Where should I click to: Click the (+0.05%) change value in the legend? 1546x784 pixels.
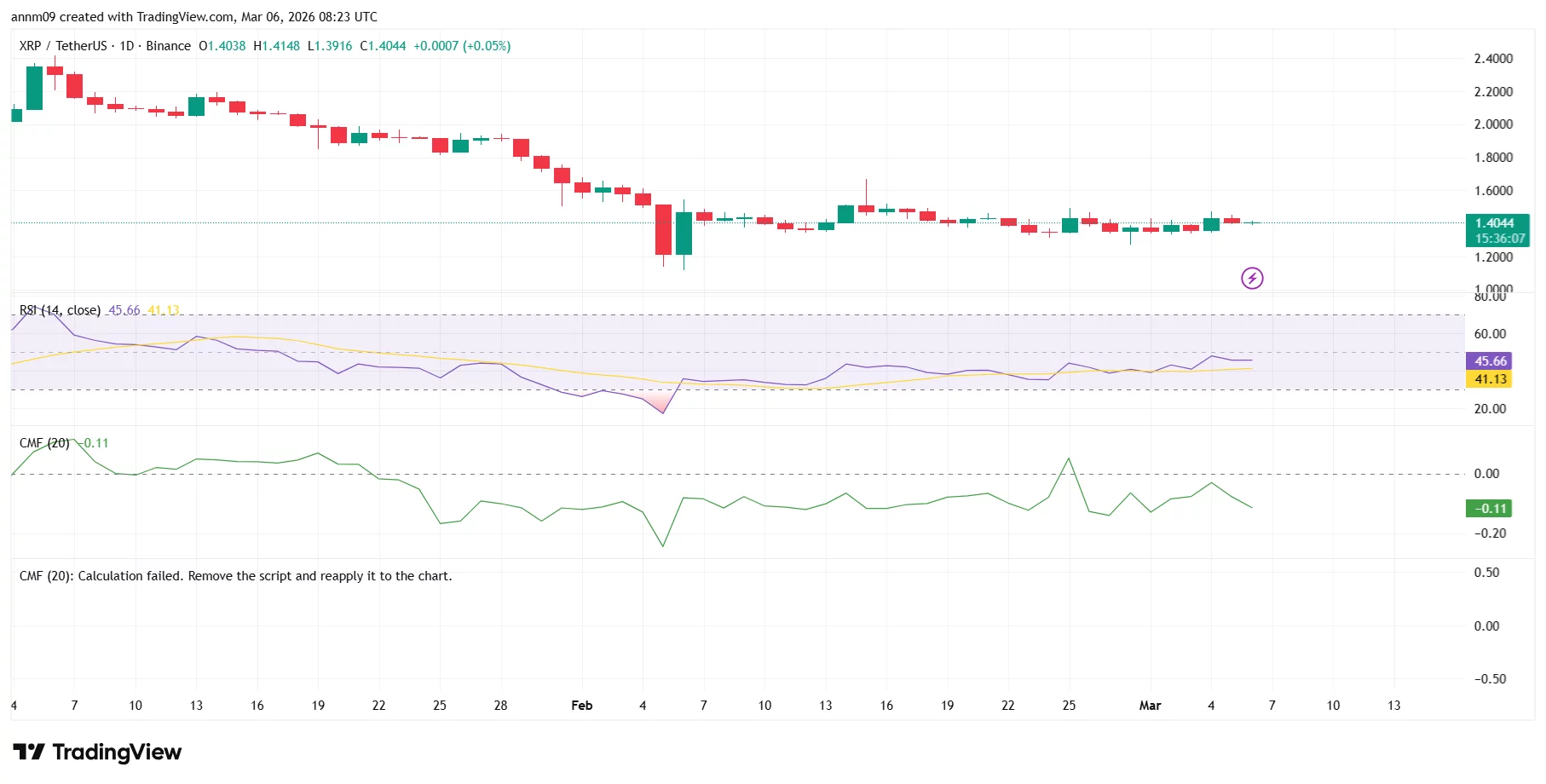pyautogui.click(x=486, y=46)
